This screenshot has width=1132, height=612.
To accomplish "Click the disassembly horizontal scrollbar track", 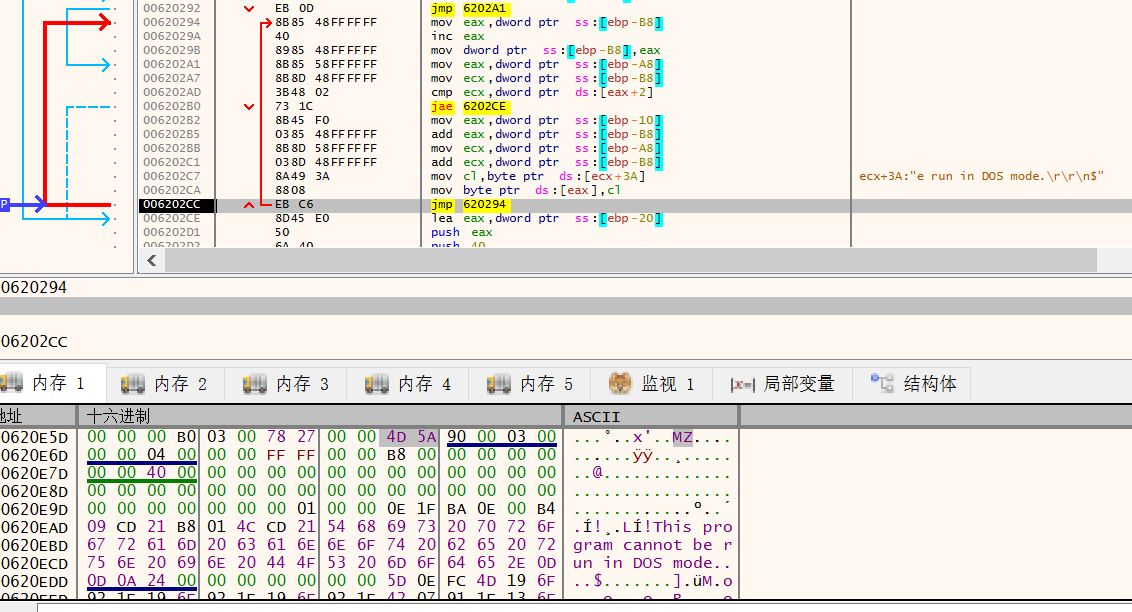I will coord(630,261).
